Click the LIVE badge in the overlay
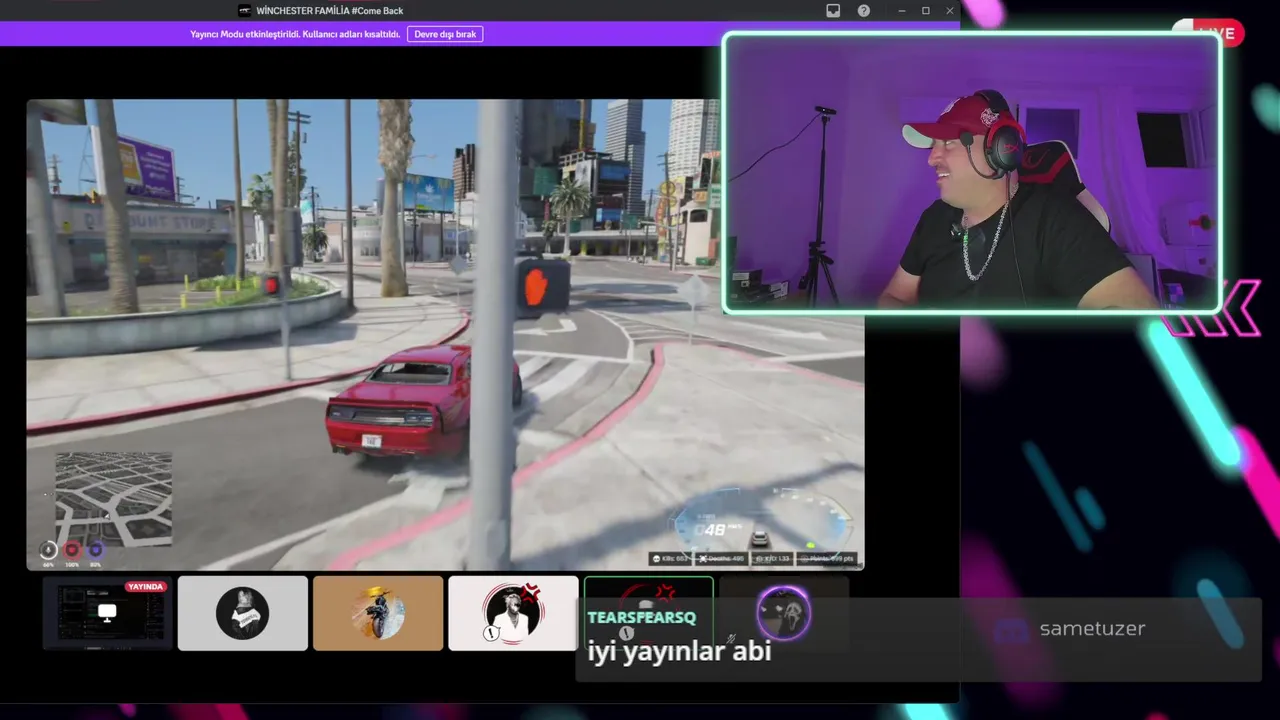1280x720 pixels. (x=1208, y=33)
